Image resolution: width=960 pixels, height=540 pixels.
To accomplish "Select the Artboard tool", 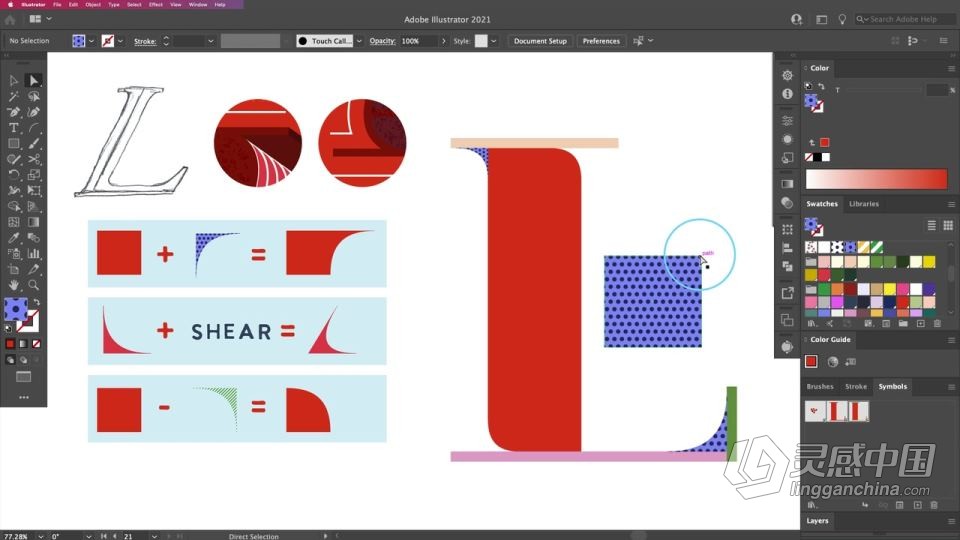I will tap(13, 269).
